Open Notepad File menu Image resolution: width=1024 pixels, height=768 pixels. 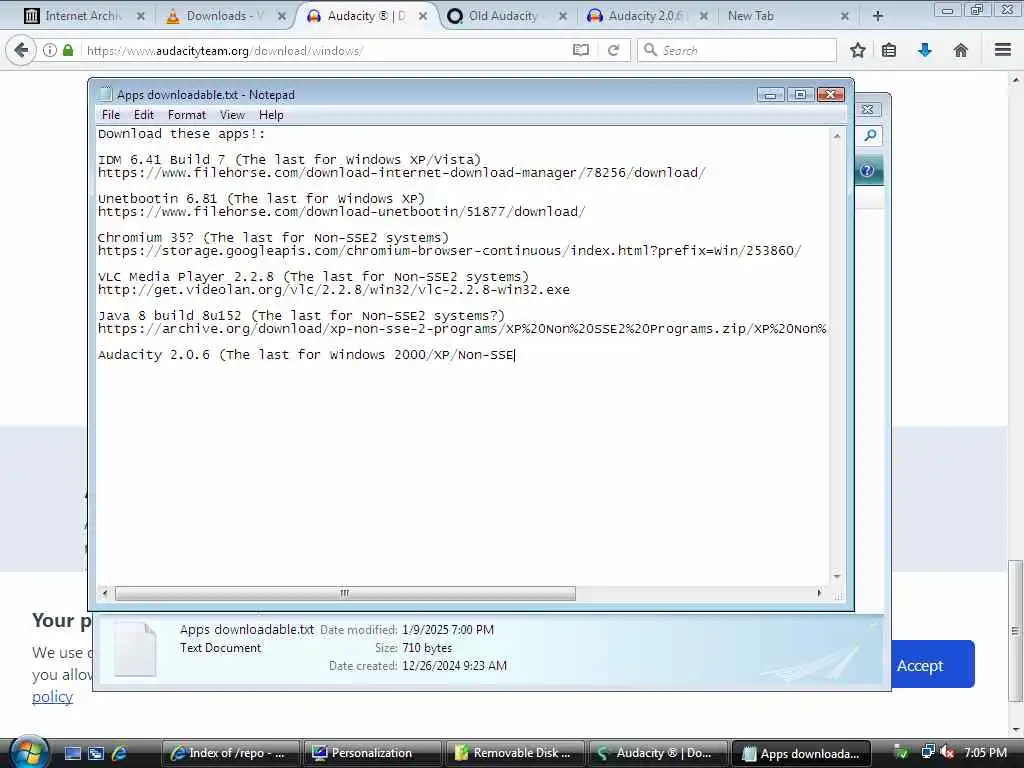tap(110, 115)
